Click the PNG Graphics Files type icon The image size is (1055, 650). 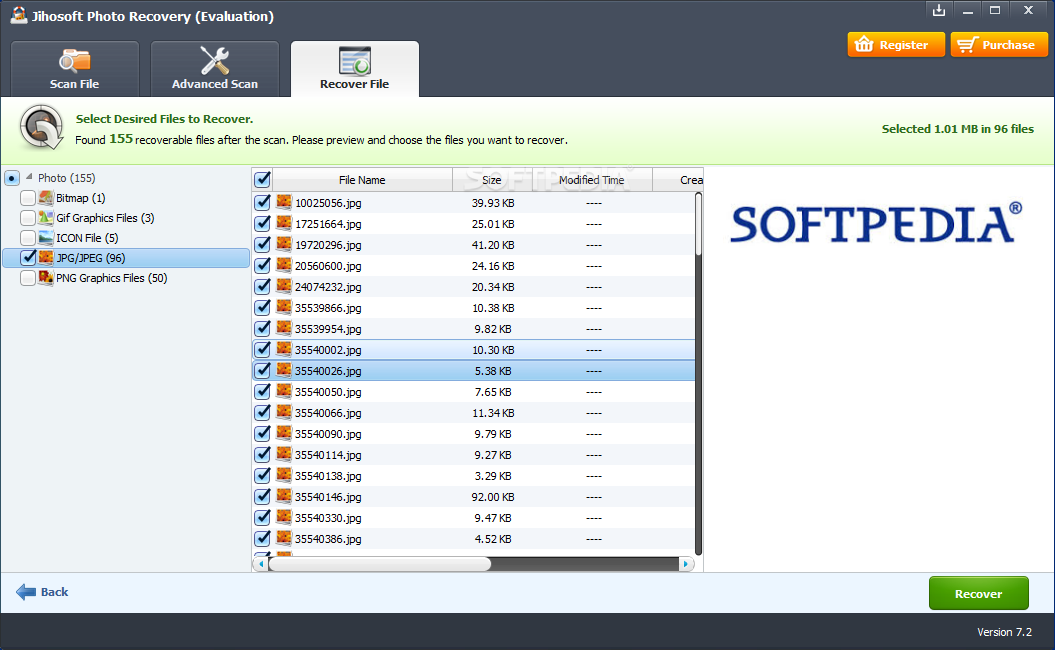pos(46,277)
